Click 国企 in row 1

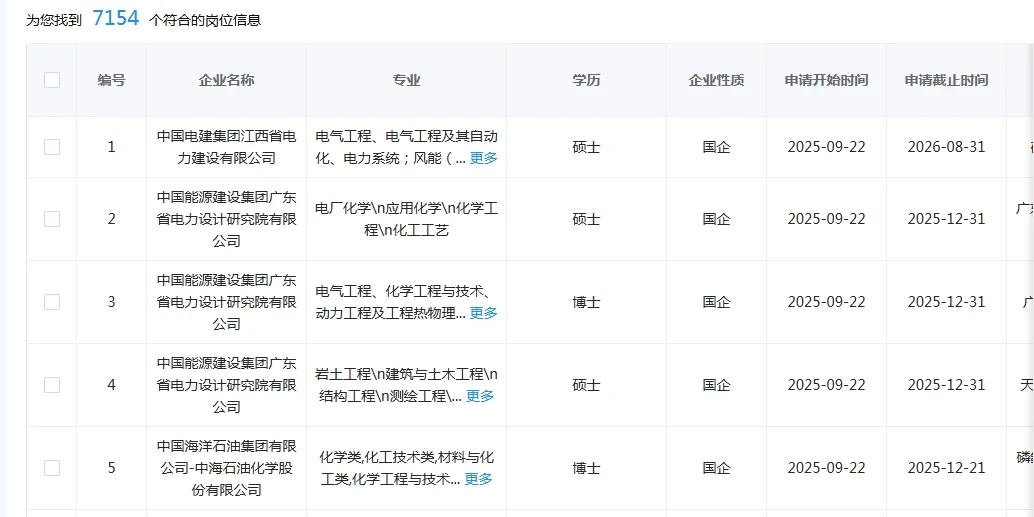(716, 147)
